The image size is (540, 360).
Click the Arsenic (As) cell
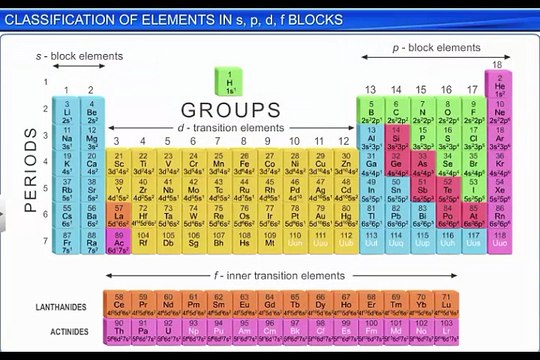(422, 164)
